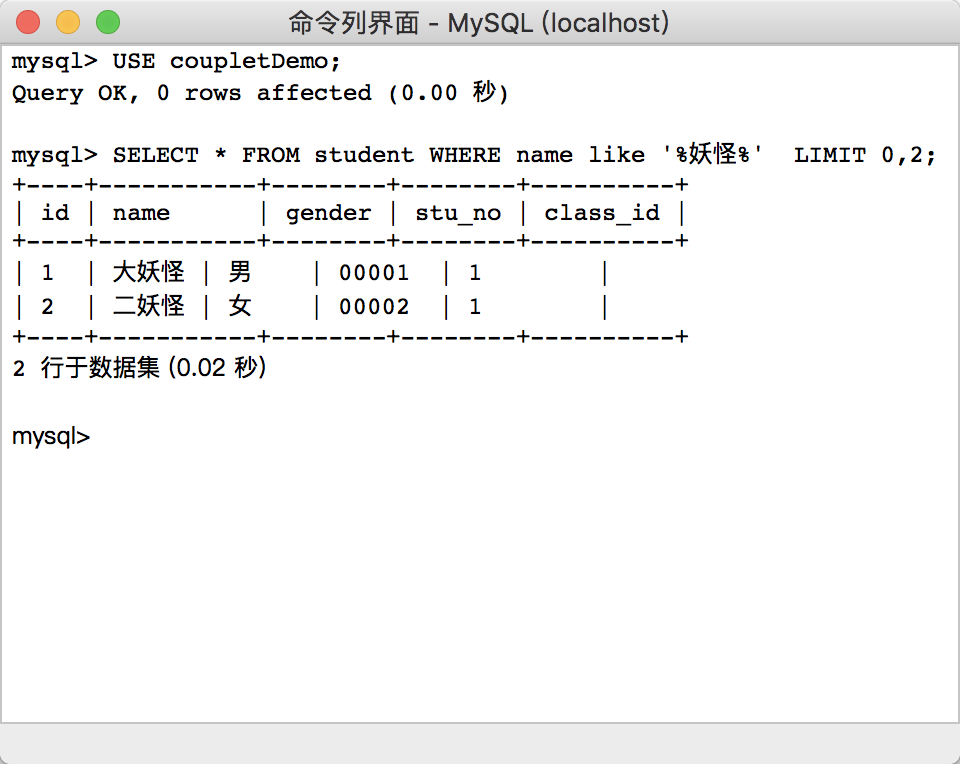The height and width of the screenshot is (764, 960).
Task: Maximize the window with the green button
Action: [x=107, y=22]
